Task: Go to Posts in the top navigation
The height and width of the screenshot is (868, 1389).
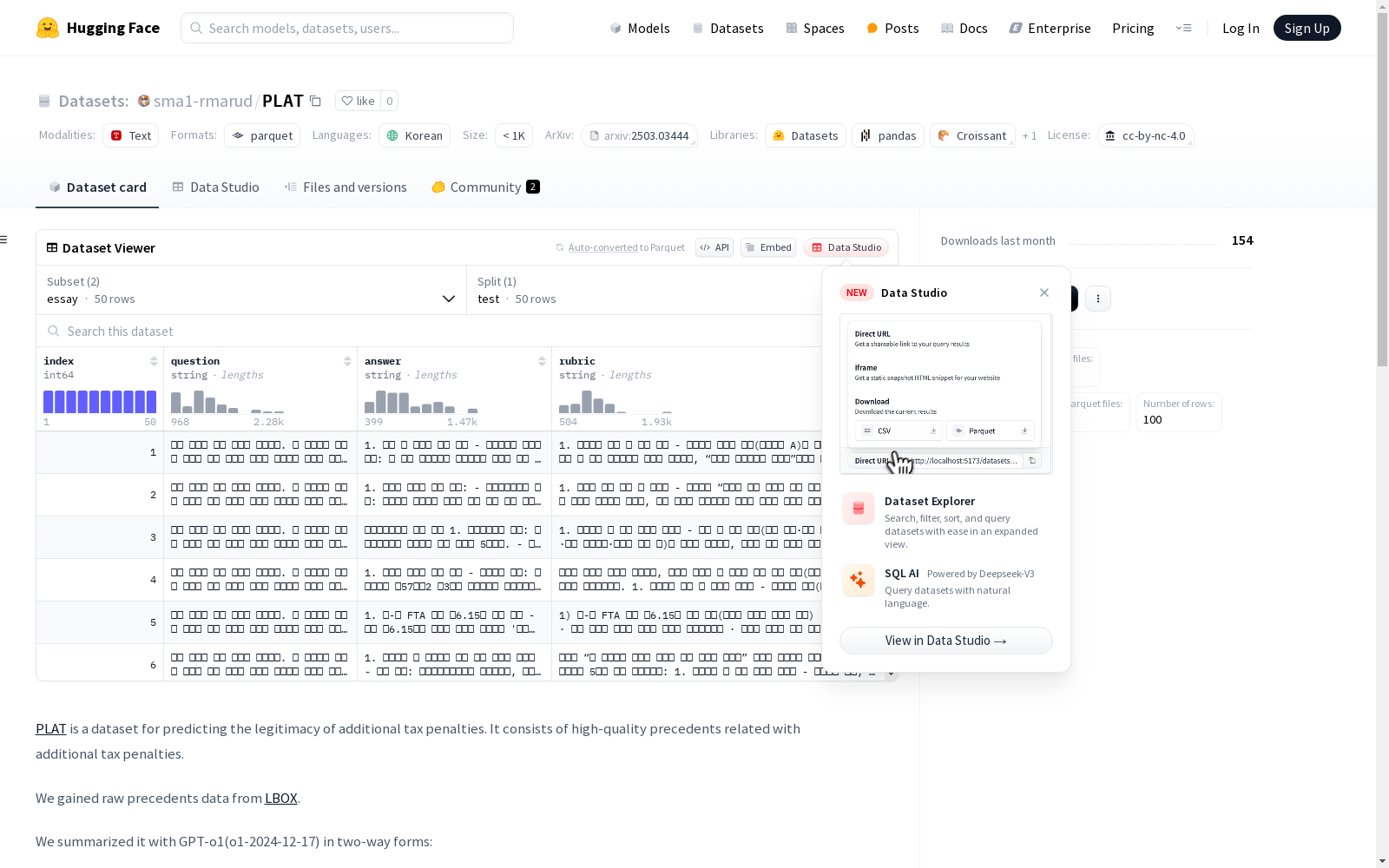Action: (892, 28)
